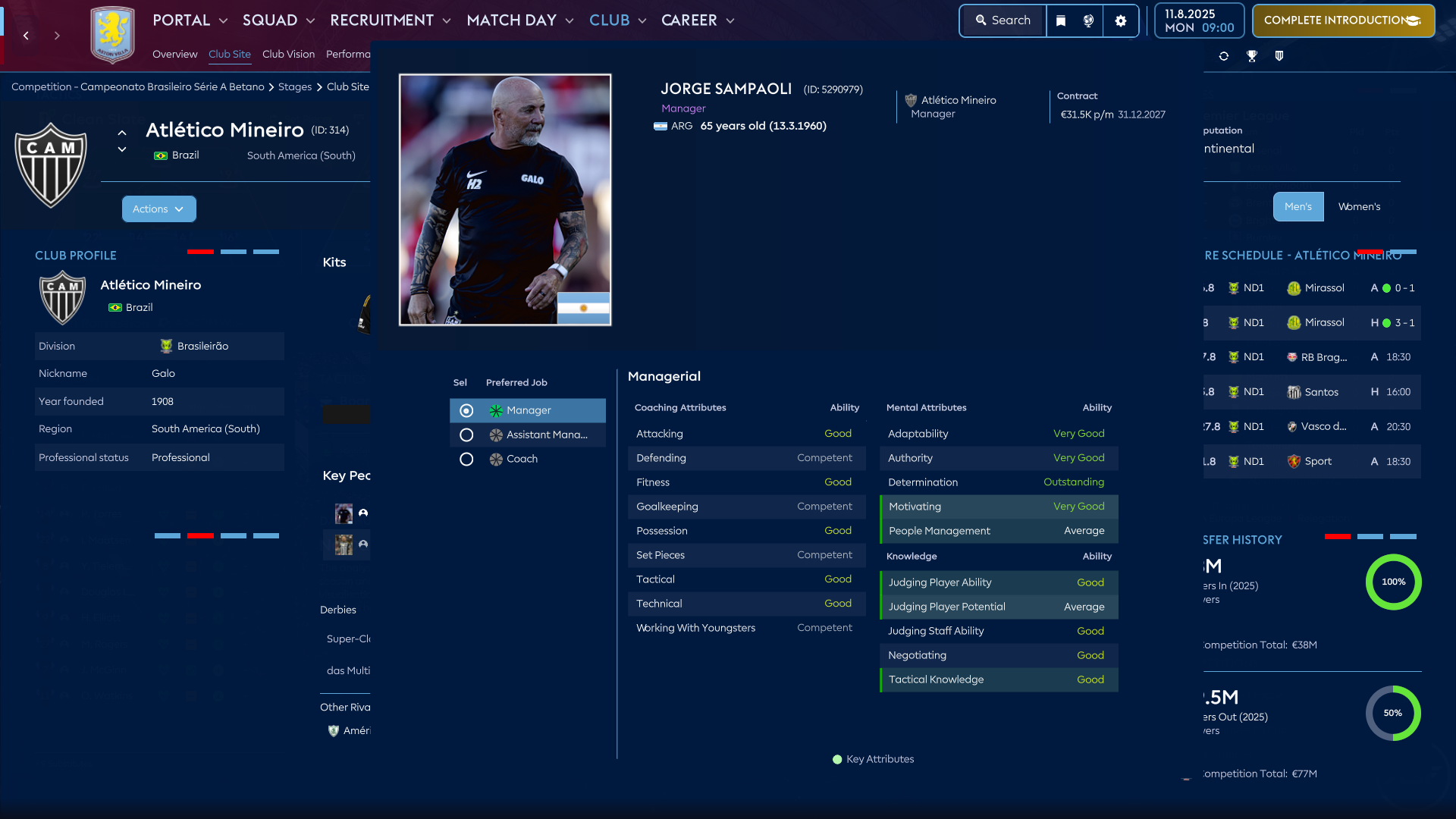Screen dimensions: 1456x819
Task: Click the search magnifier icon
Action: point(981,20)
